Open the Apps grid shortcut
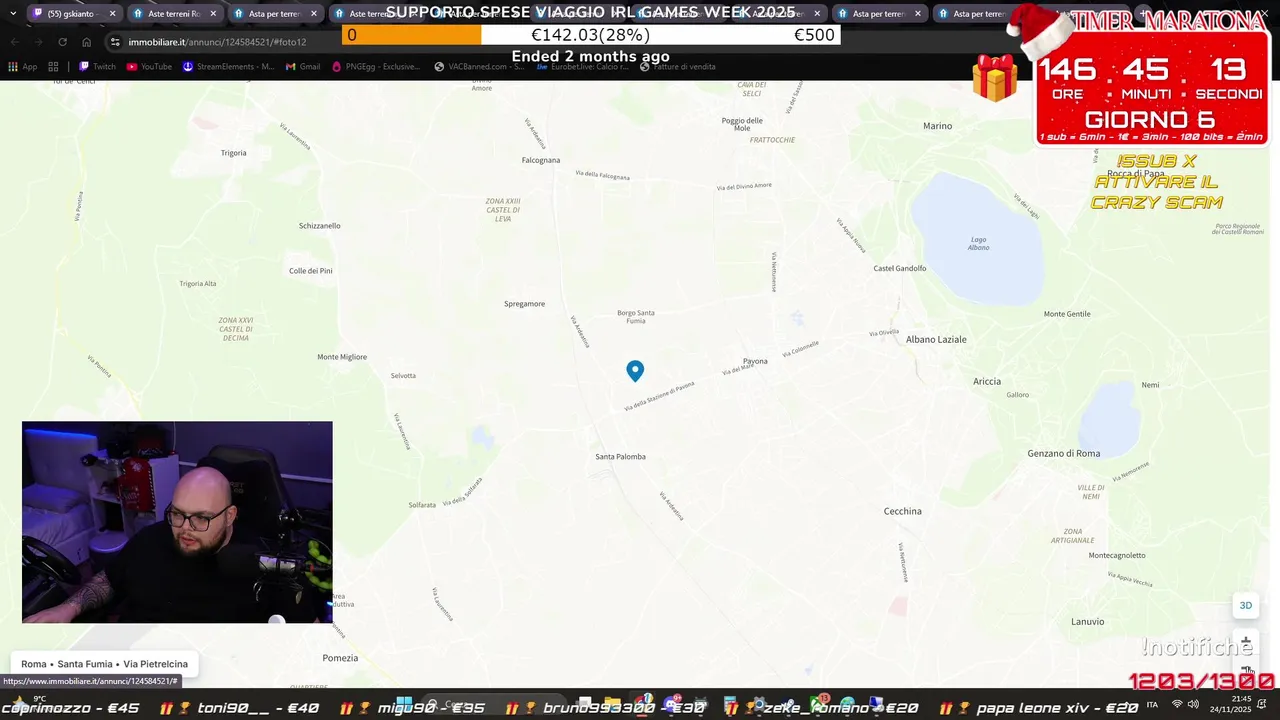Image resolution: width=1280 pixels, height=720 pixels. point(22,67)
